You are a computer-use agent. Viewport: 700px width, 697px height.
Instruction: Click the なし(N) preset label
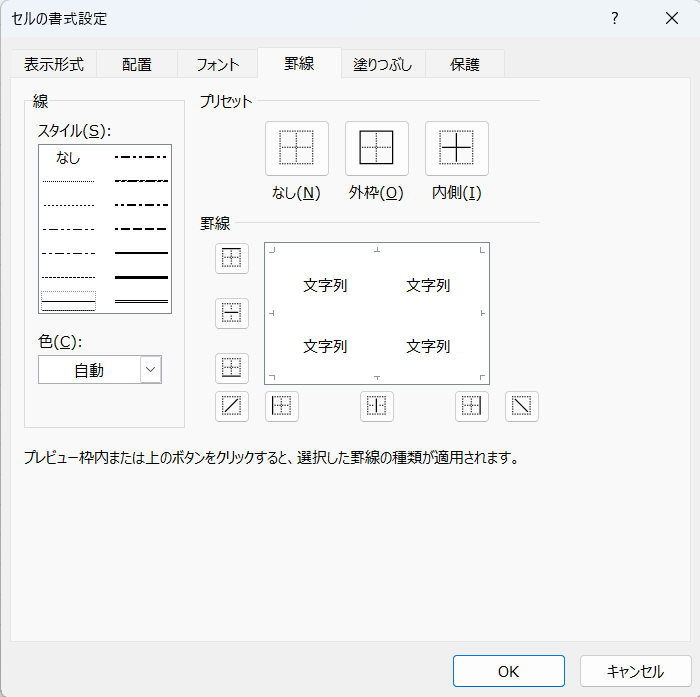(296, 193)
